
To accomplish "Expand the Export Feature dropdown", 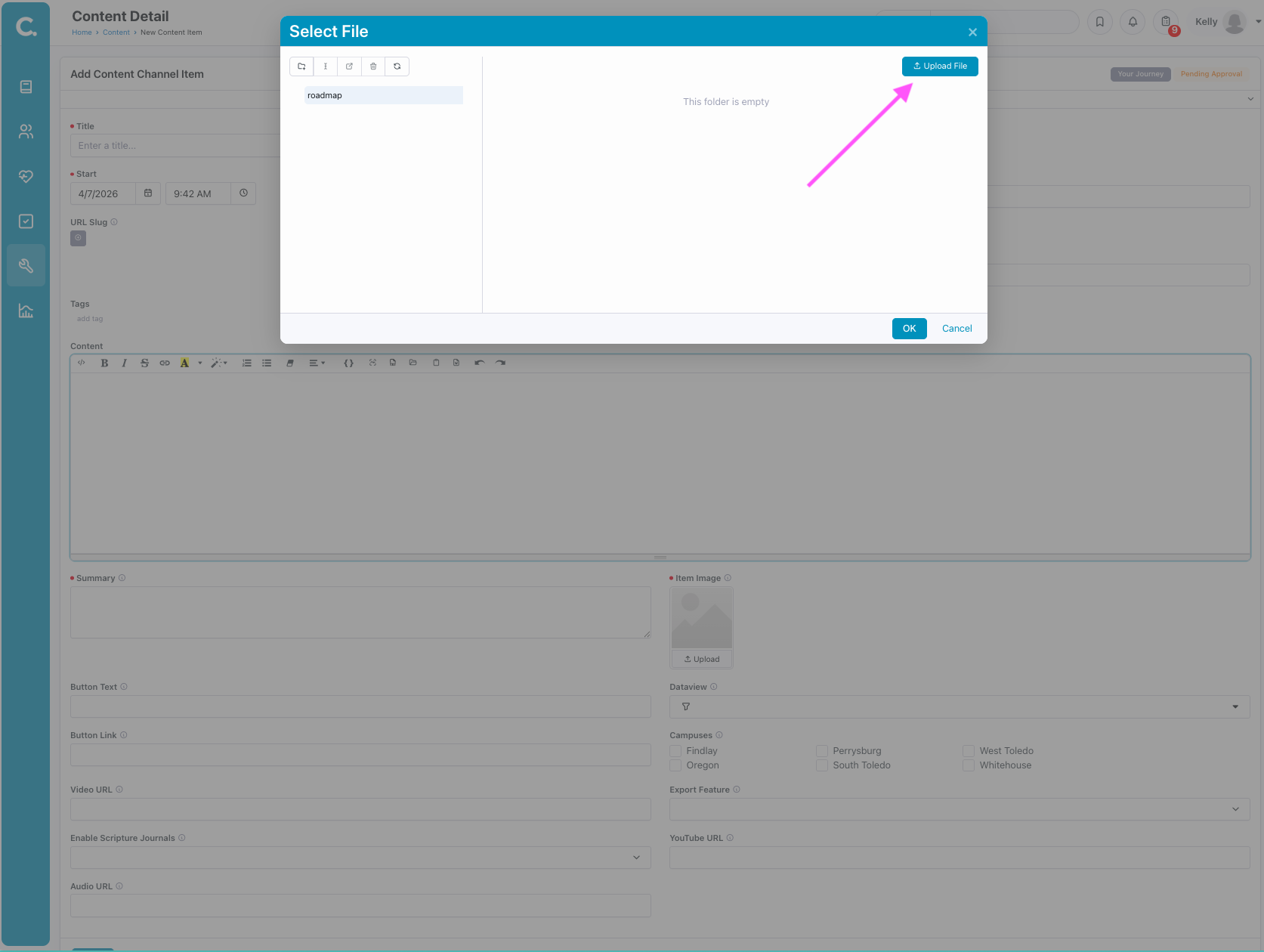I will (x=959, y=809).
